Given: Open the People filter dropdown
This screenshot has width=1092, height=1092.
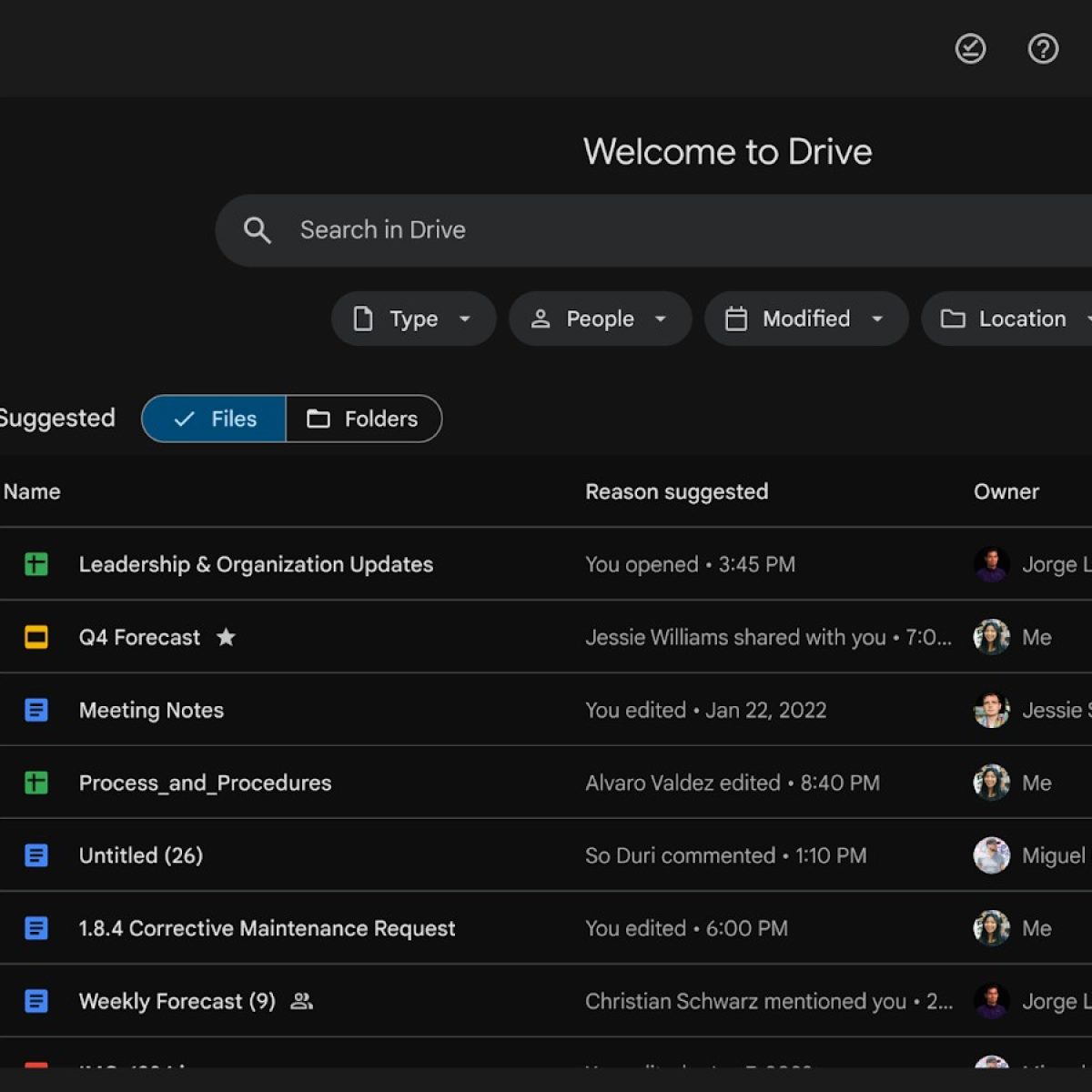Looking at the screenshot, I should [600, 318].
